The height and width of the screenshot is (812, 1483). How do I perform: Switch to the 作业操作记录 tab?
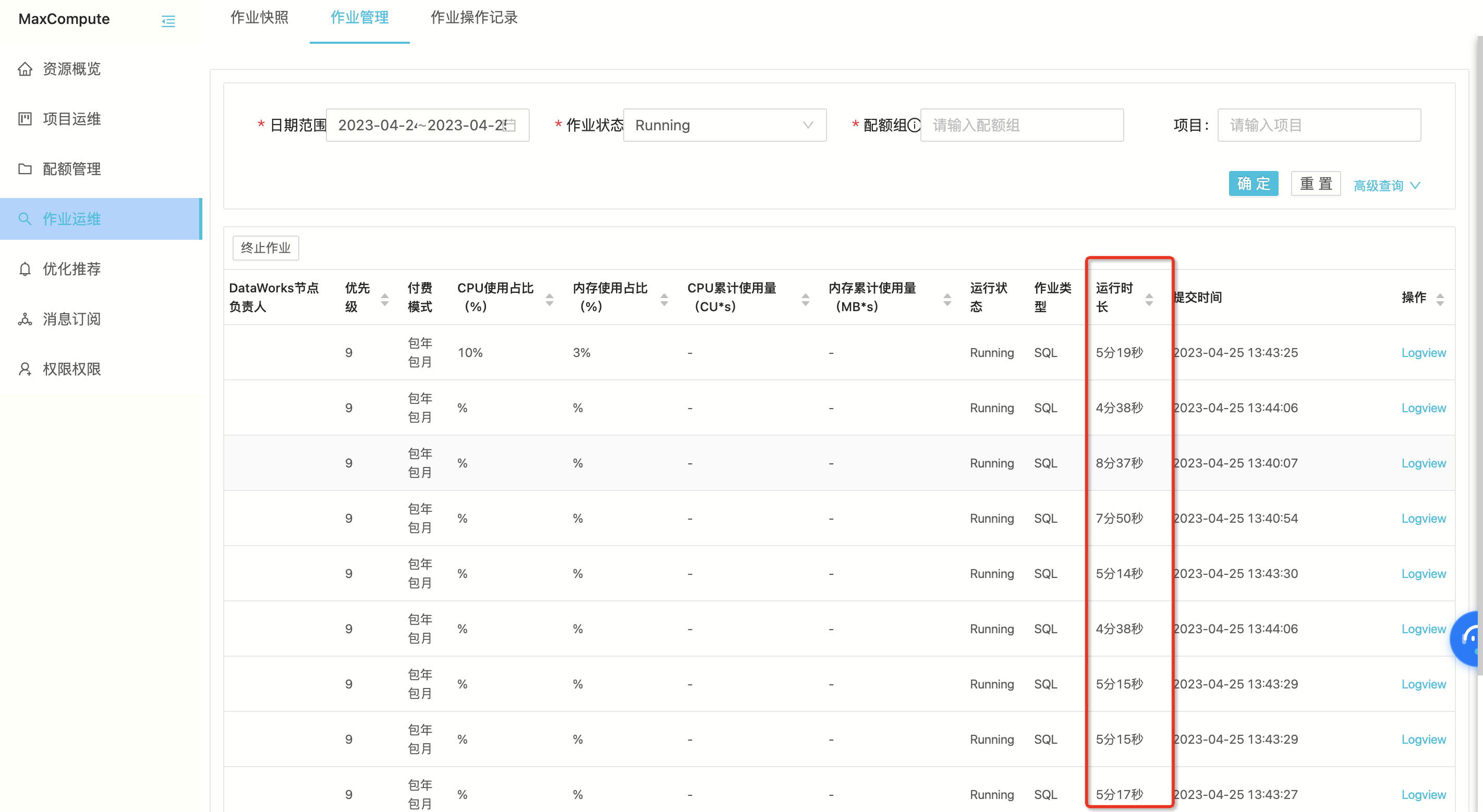[474, 18]
